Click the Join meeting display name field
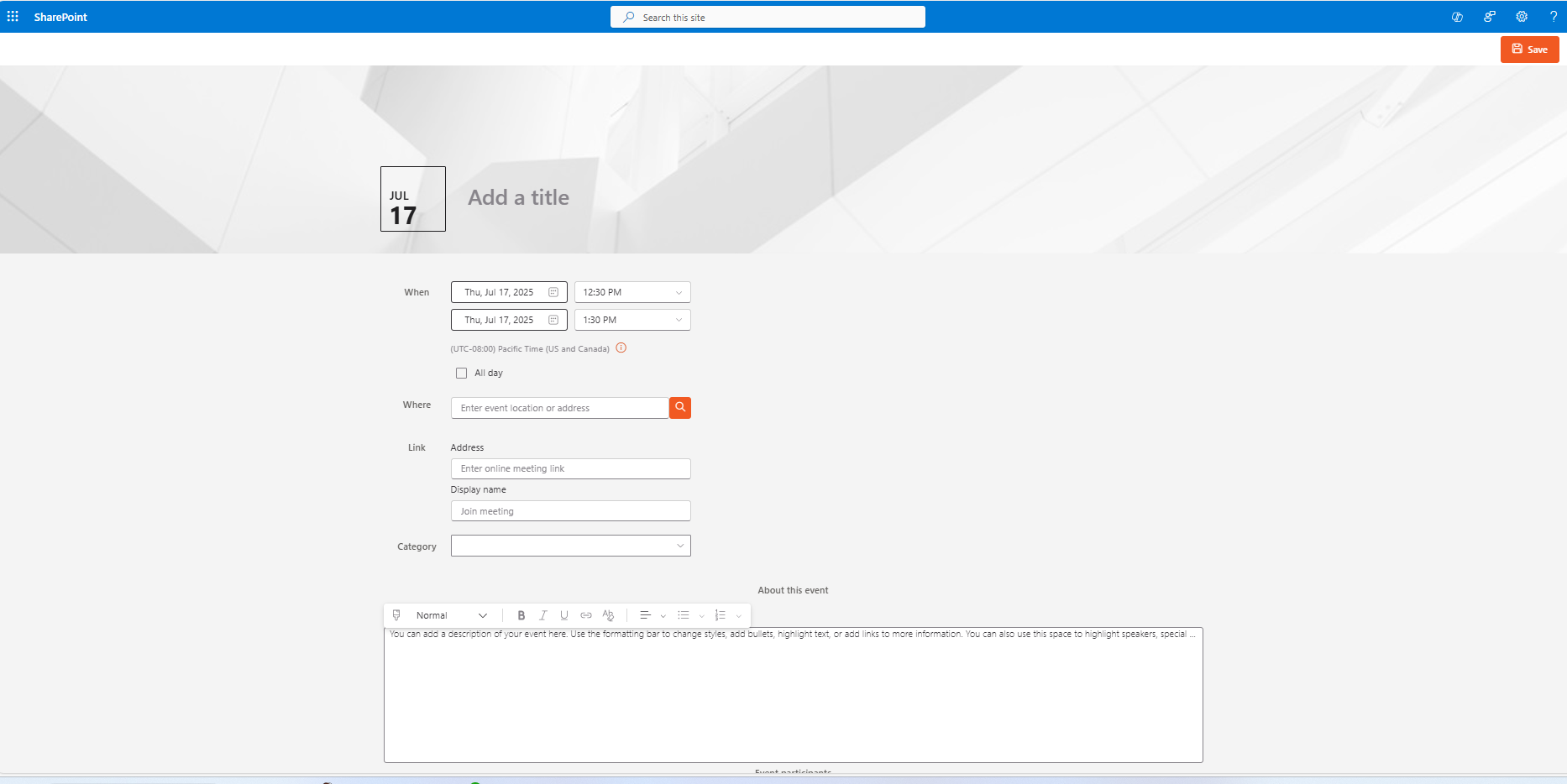 [571, 511]
